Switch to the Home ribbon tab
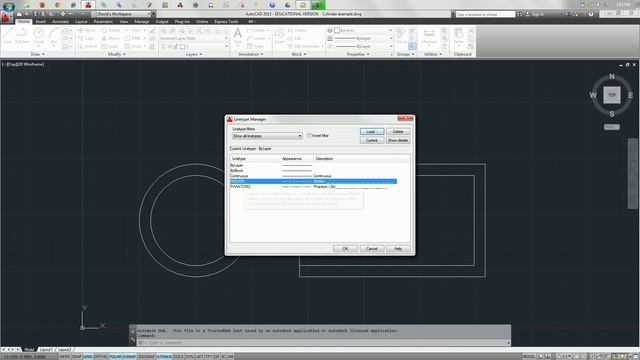This screenshot has width=640, height=360. pos(23,21)
